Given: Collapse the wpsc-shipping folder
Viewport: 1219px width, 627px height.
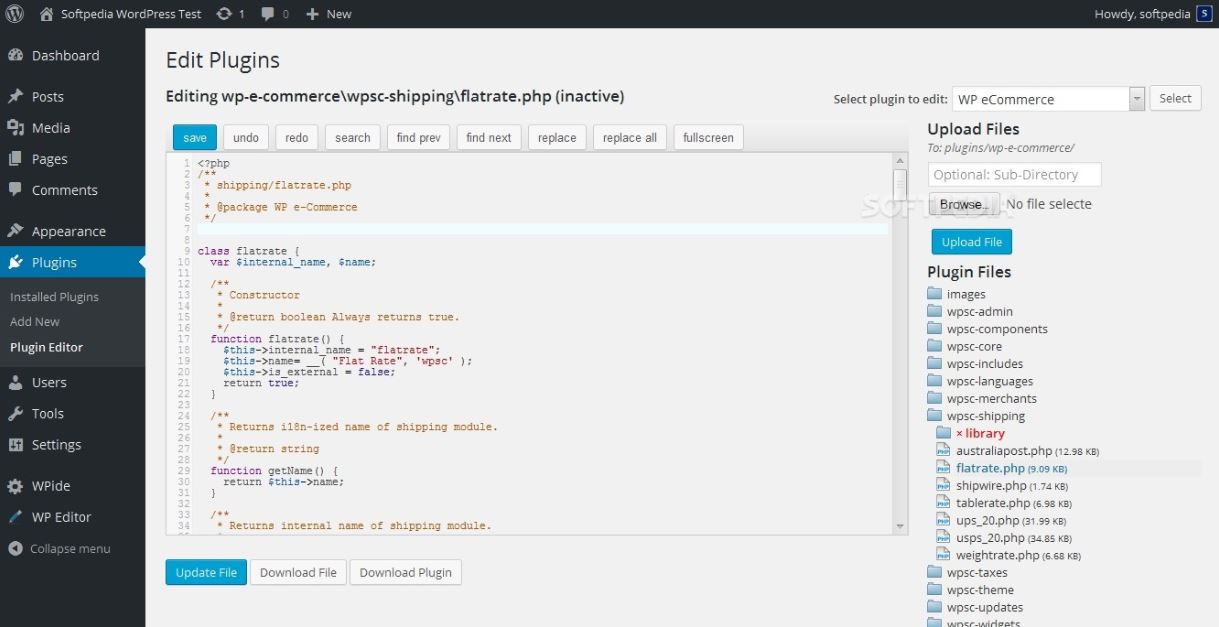Looking at the screenshot, I should pyautogui.click(x=976, y=416).
